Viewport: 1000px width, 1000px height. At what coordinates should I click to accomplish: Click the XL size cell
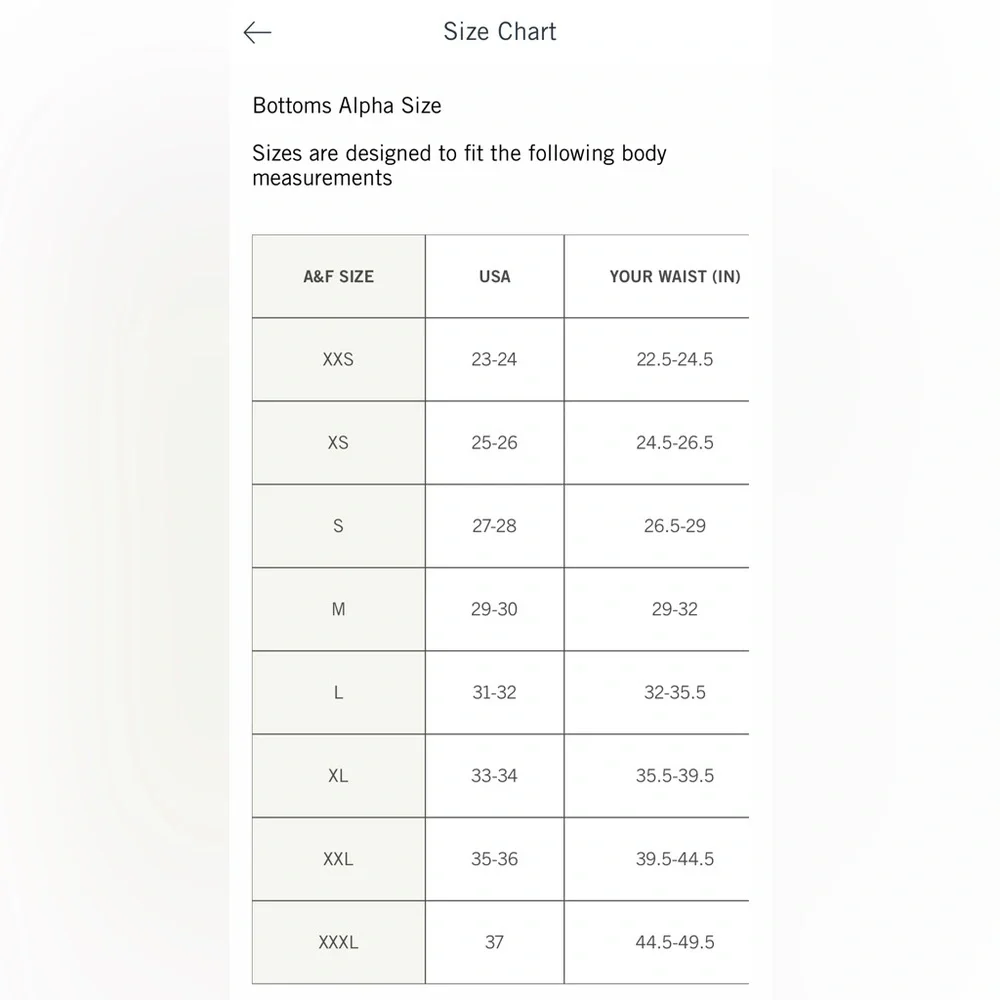(x=339, y=776)
